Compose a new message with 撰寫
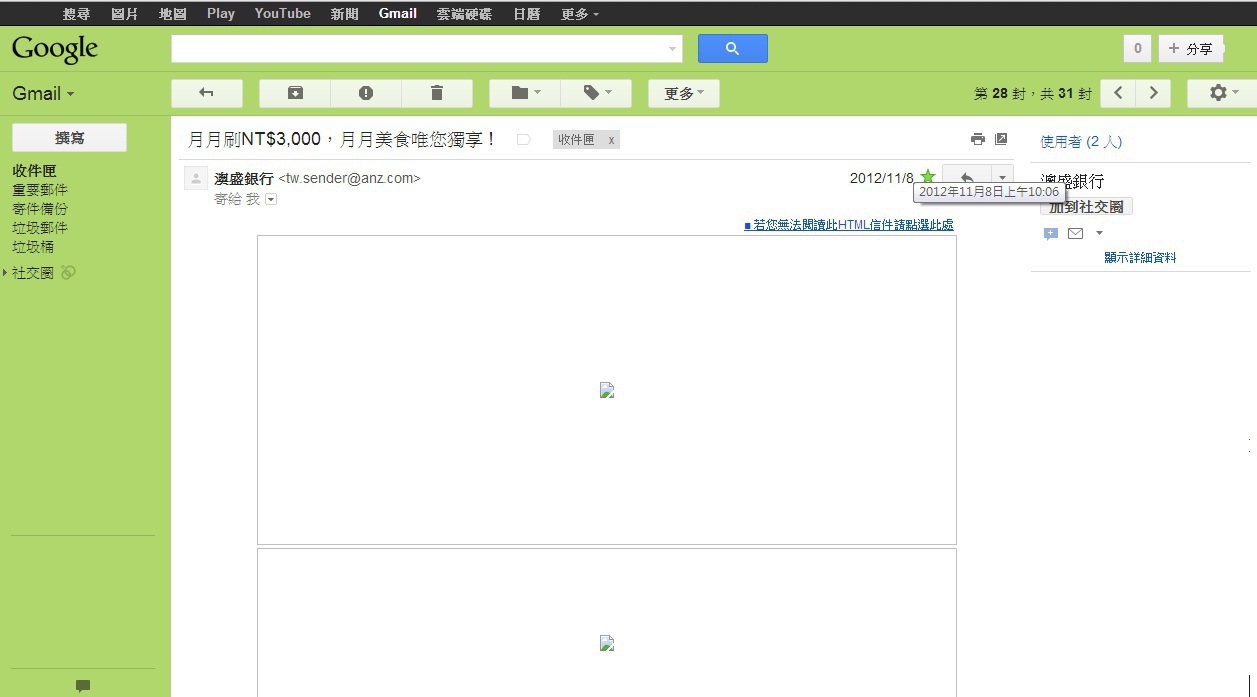Screen dimensions: 1257x697 (69, 138)
